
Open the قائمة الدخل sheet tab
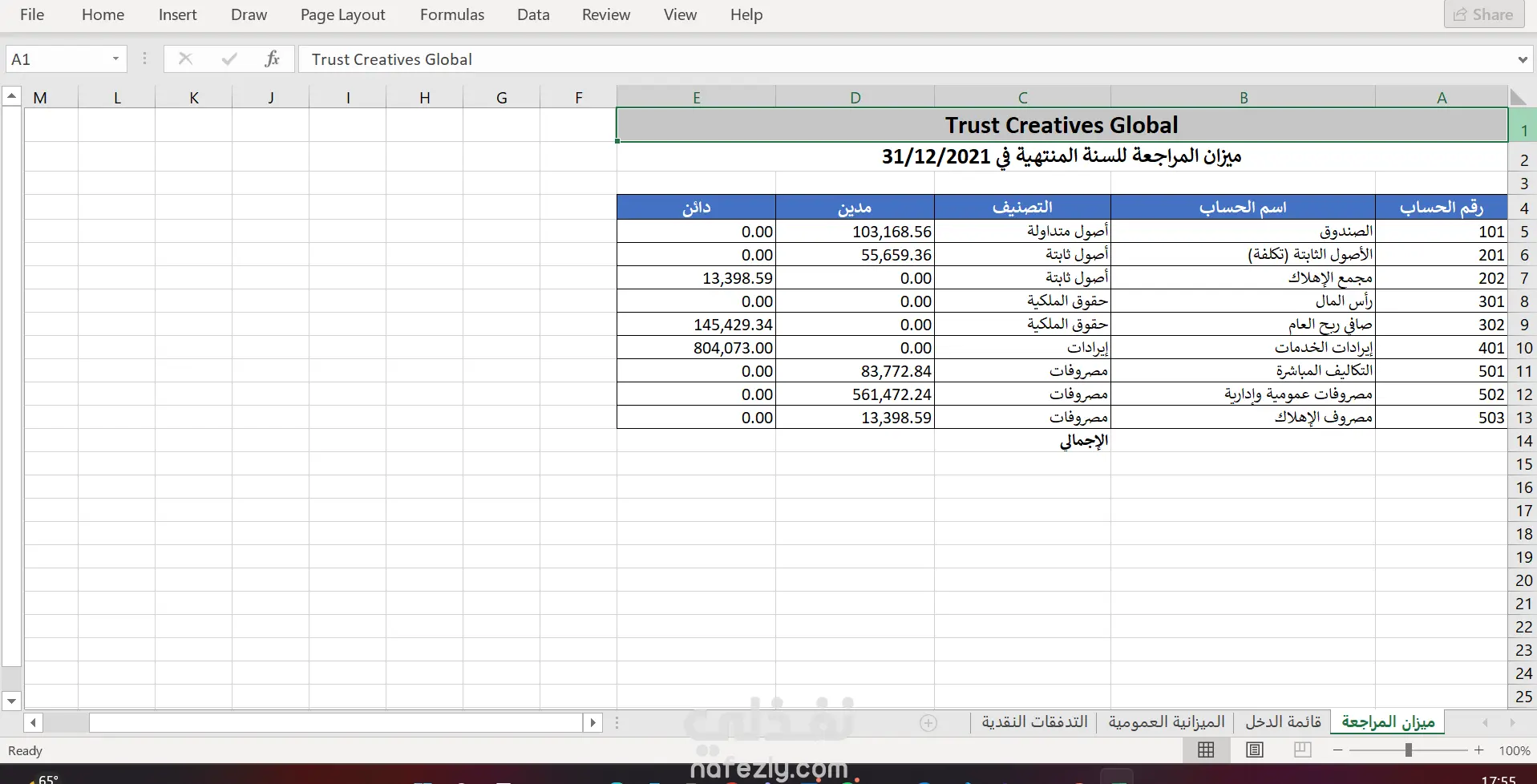1283,722
